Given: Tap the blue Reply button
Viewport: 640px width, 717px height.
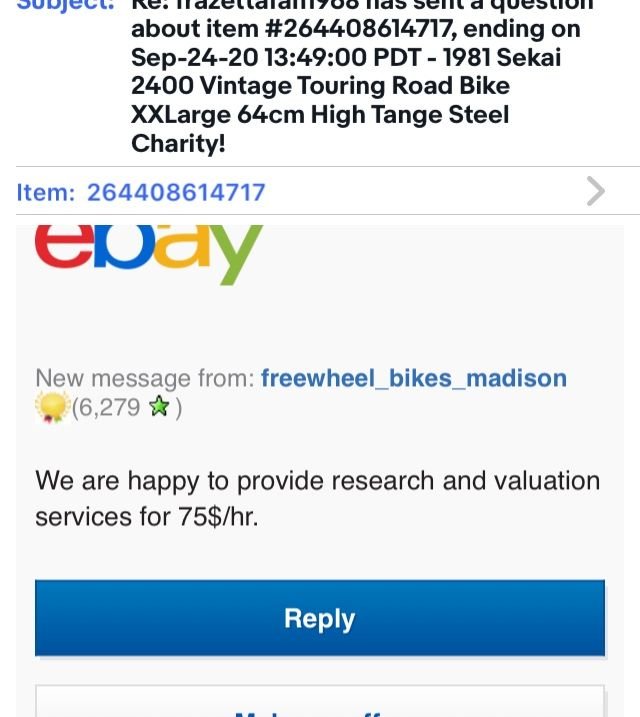Looking at the screenshot, I should click(x=320, y=618).
